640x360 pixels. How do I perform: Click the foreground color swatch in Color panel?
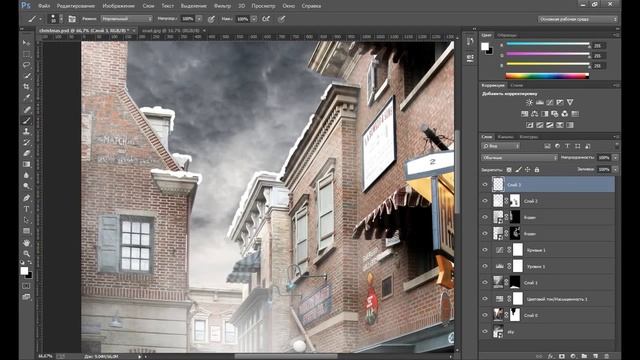click(484, 47)
